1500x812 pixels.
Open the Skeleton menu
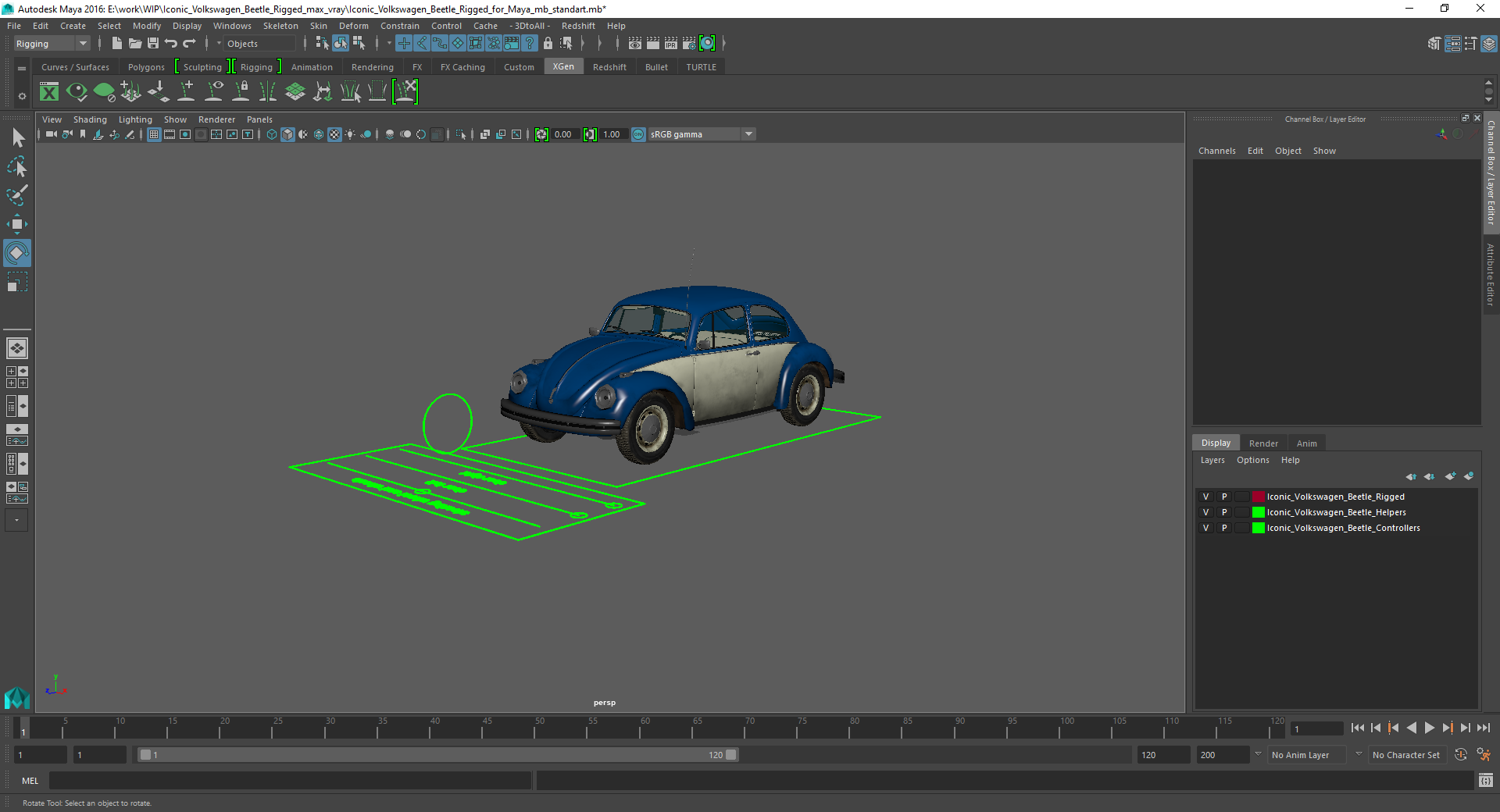click(280, 26)
